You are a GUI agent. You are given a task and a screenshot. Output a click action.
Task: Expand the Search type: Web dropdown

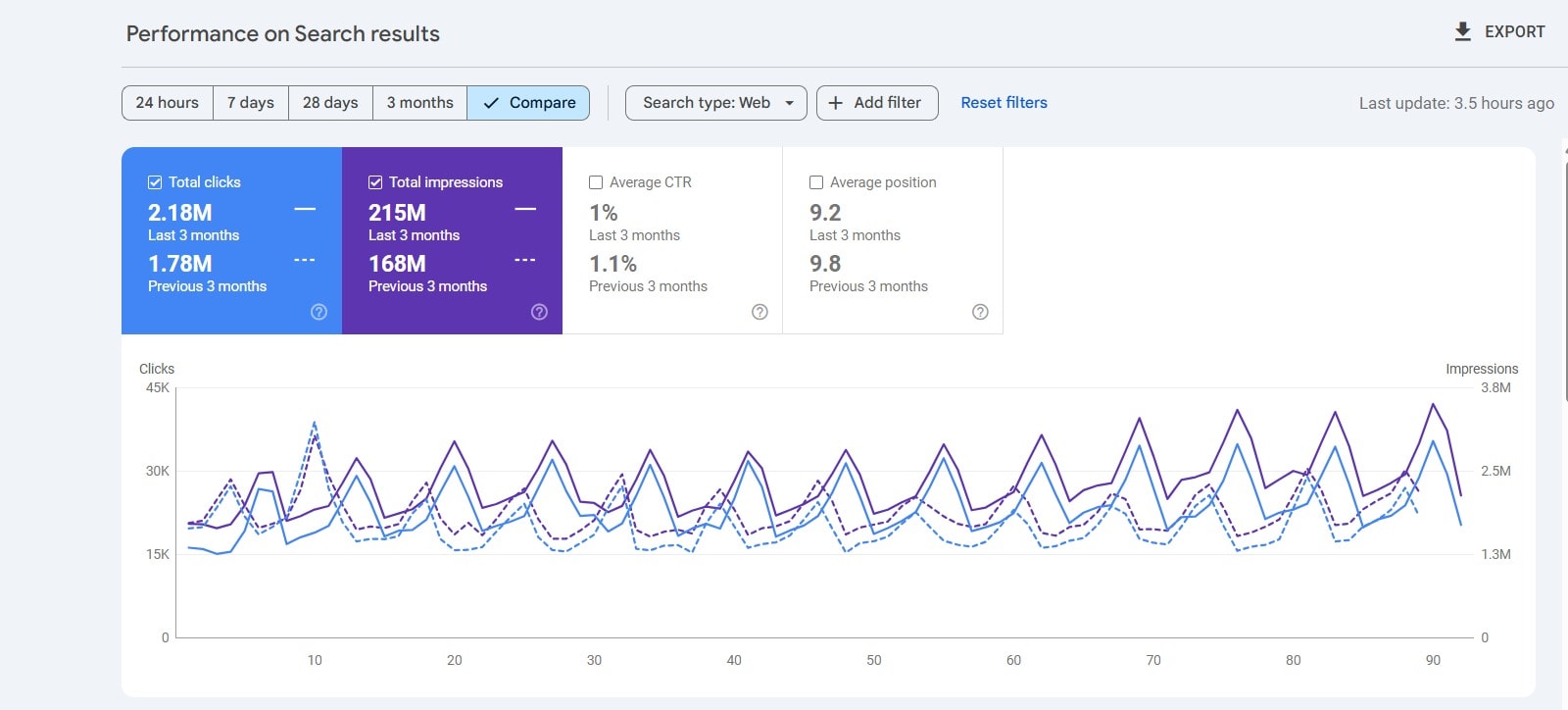click(715, 103)
